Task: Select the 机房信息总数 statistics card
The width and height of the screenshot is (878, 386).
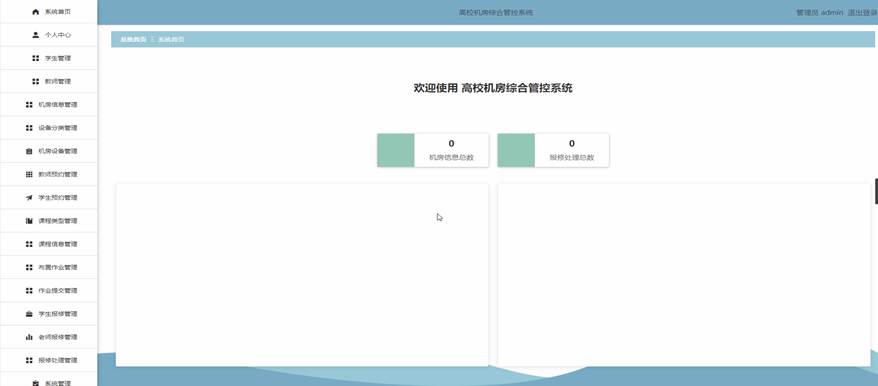Action: coord(433,150)
